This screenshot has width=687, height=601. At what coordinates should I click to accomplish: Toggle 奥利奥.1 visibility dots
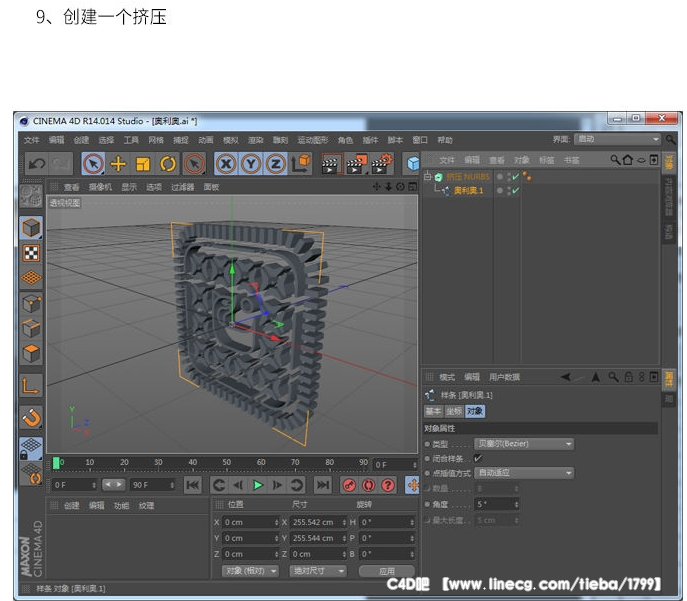coord(509,191)
